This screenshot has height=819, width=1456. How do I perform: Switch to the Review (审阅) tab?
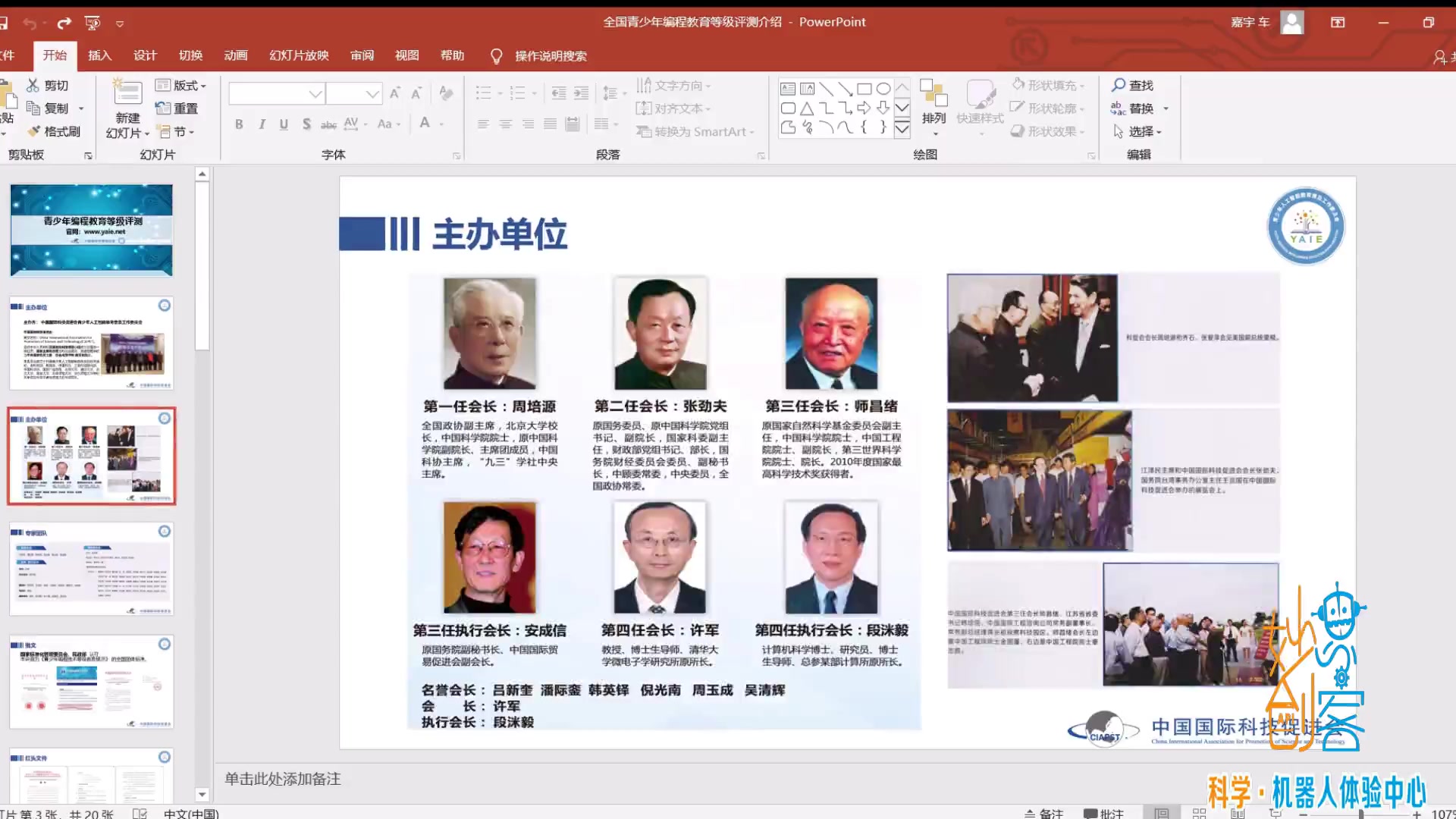[x=362, y=55]
